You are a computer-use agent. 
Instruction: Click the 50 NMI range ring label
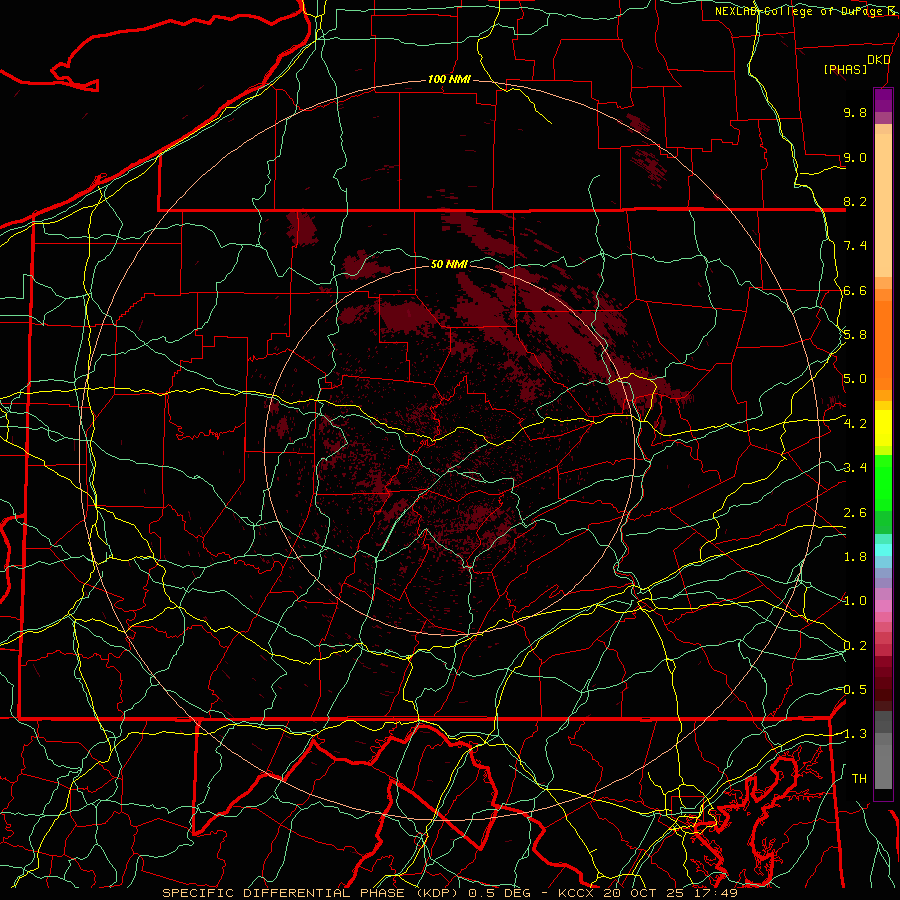(x=449, y=264)
